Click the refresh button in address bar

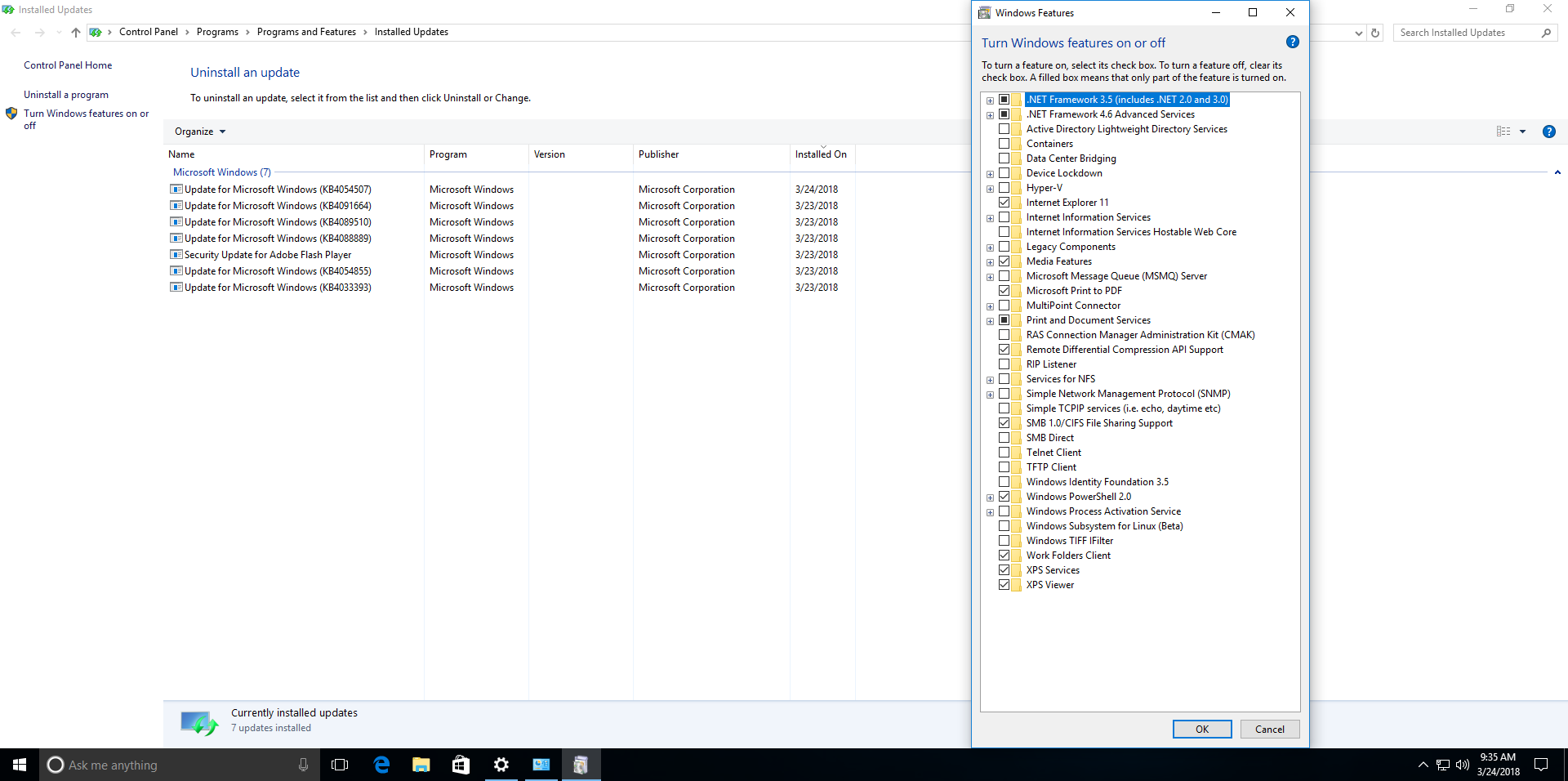(1375, 33)
